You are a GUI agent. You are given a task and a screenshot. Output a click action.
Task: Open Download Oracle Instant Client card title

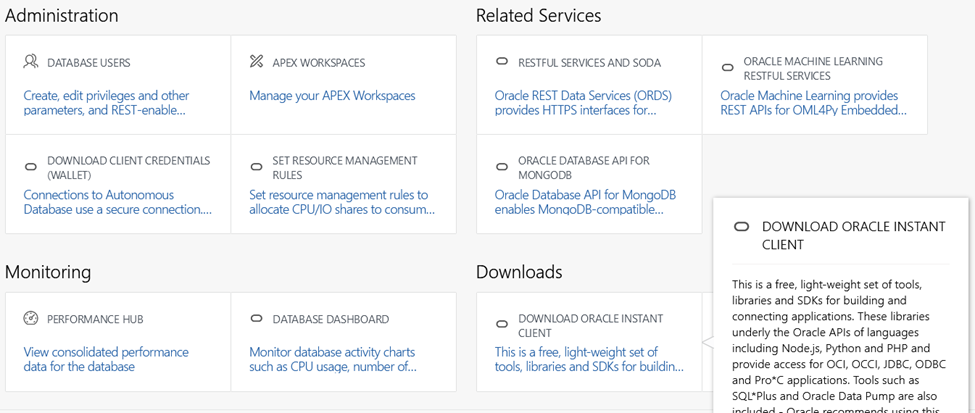coord(591,325)
